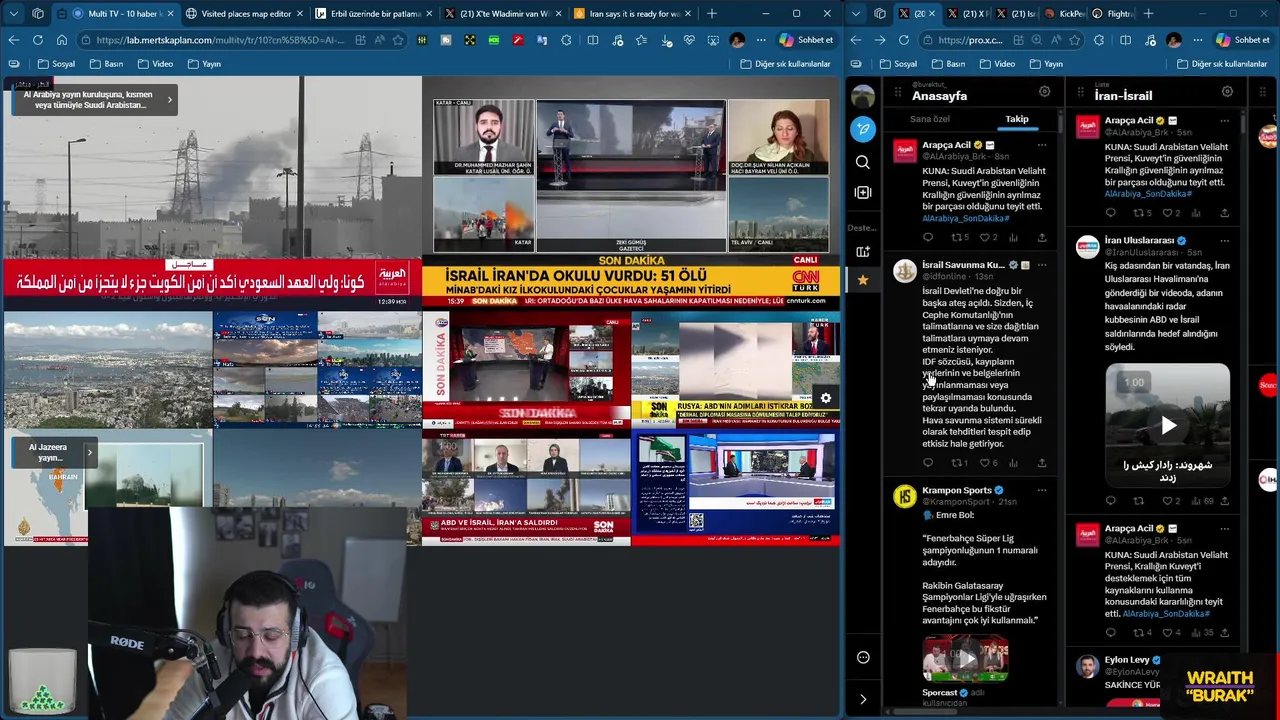Switch to Flightradar tab in right browser

coord(1111,14)
